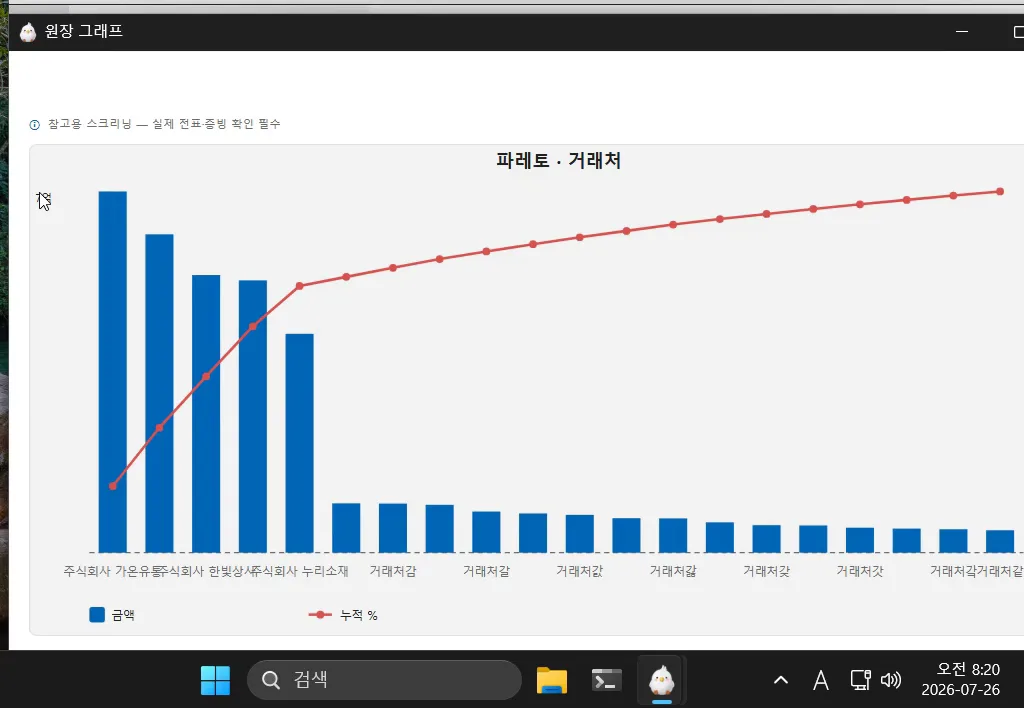Click the tallest bar for 주식회사 가온유통

(x=112, y=372)
